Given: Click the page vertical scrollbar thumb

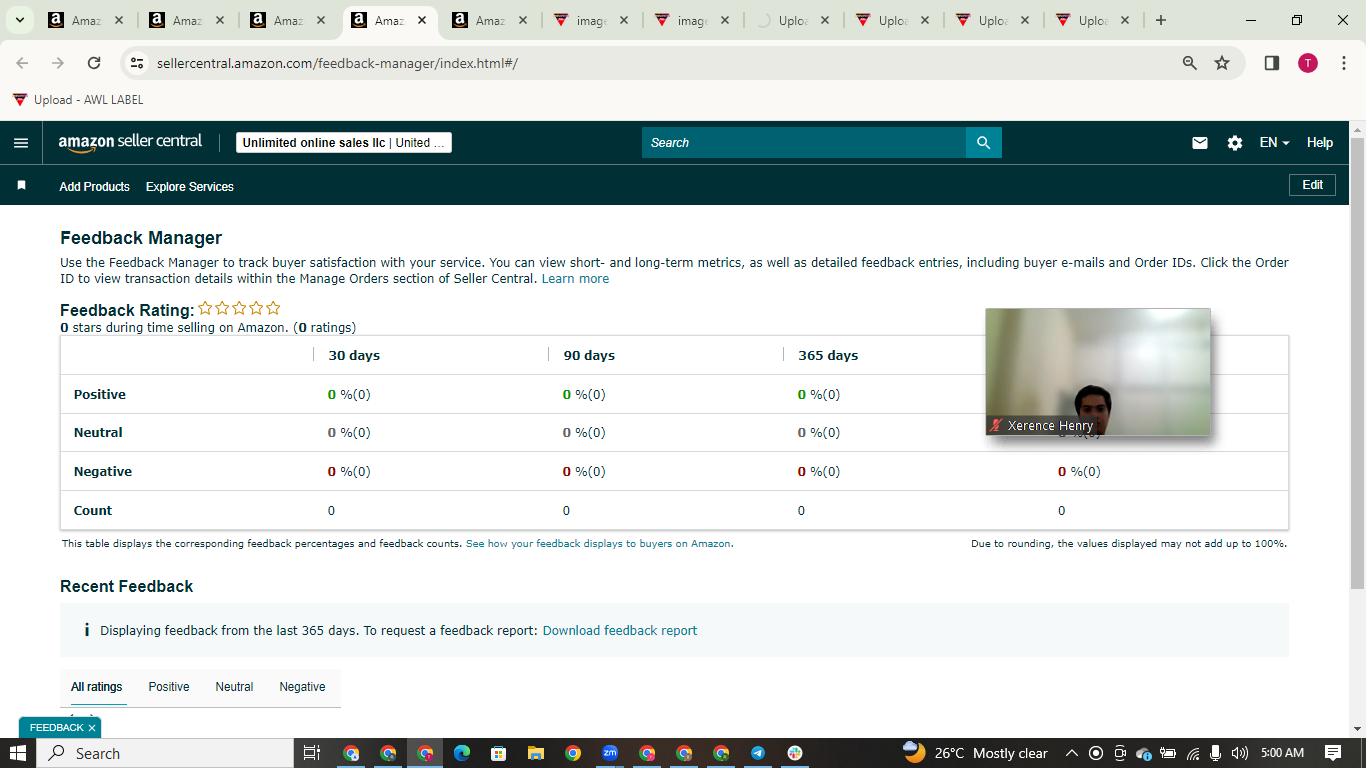Looking at the screenshot, I should 1357,363.
